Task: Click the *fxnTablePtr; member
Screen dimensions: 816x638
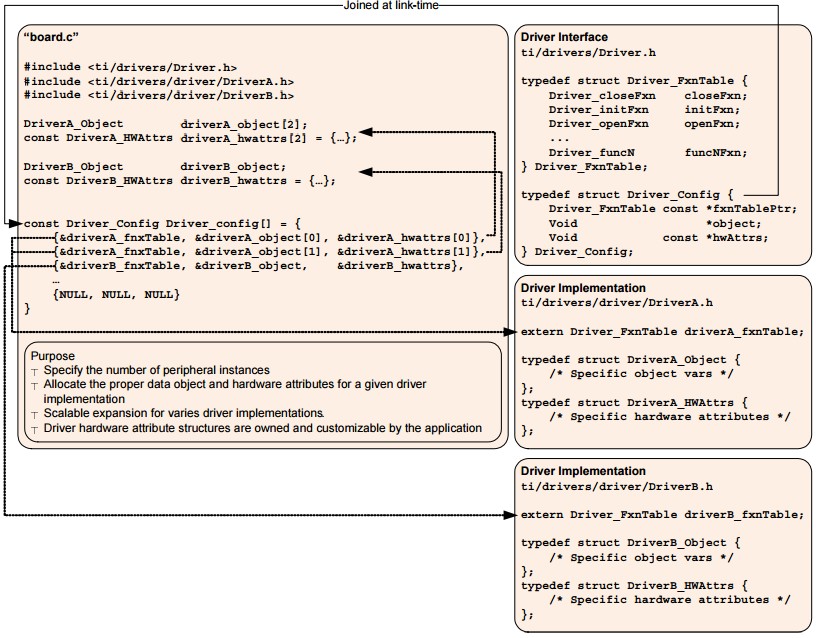Action: 751,209
